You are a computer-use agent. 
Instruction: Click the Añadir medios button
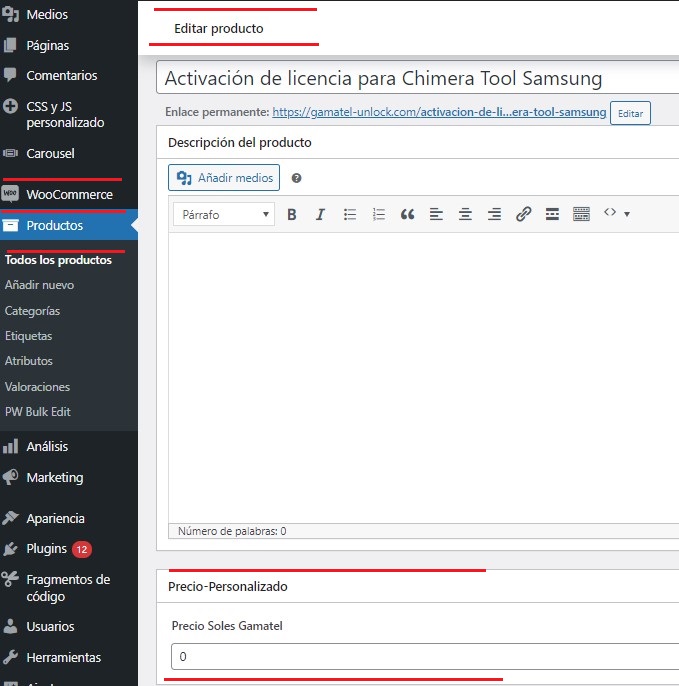tap(224, 178)
